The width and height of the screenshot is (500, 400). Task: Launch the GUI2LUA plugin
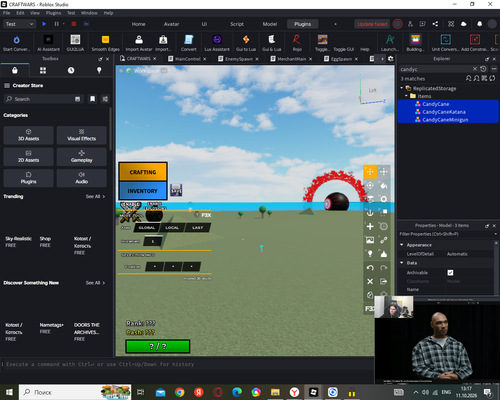point(75,43)
